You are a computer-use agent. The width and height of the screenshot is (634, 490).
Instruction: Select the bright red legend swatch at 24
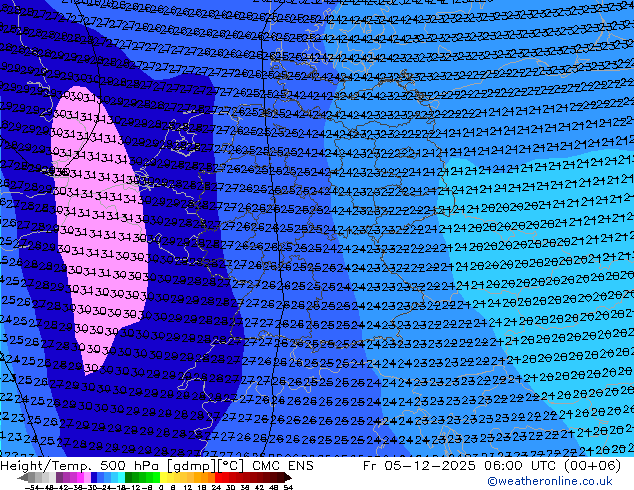coord(218,478)
